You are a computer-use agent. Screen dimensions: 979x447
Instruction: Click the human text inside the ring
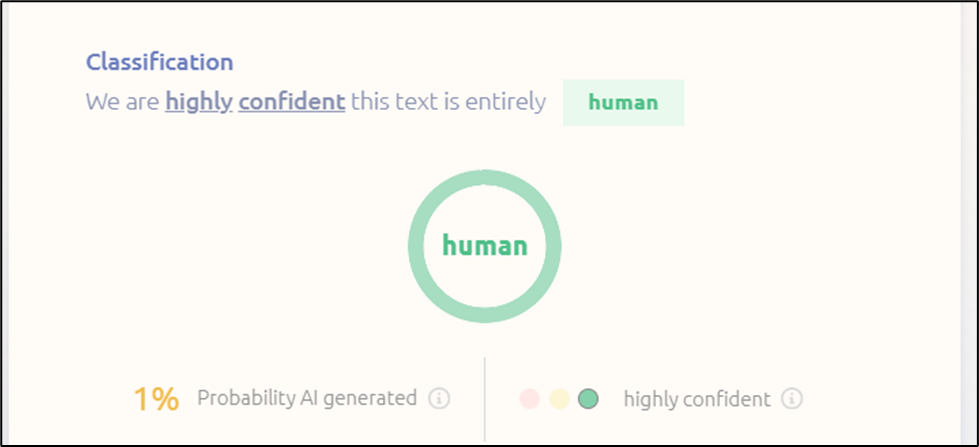[485, 245]
